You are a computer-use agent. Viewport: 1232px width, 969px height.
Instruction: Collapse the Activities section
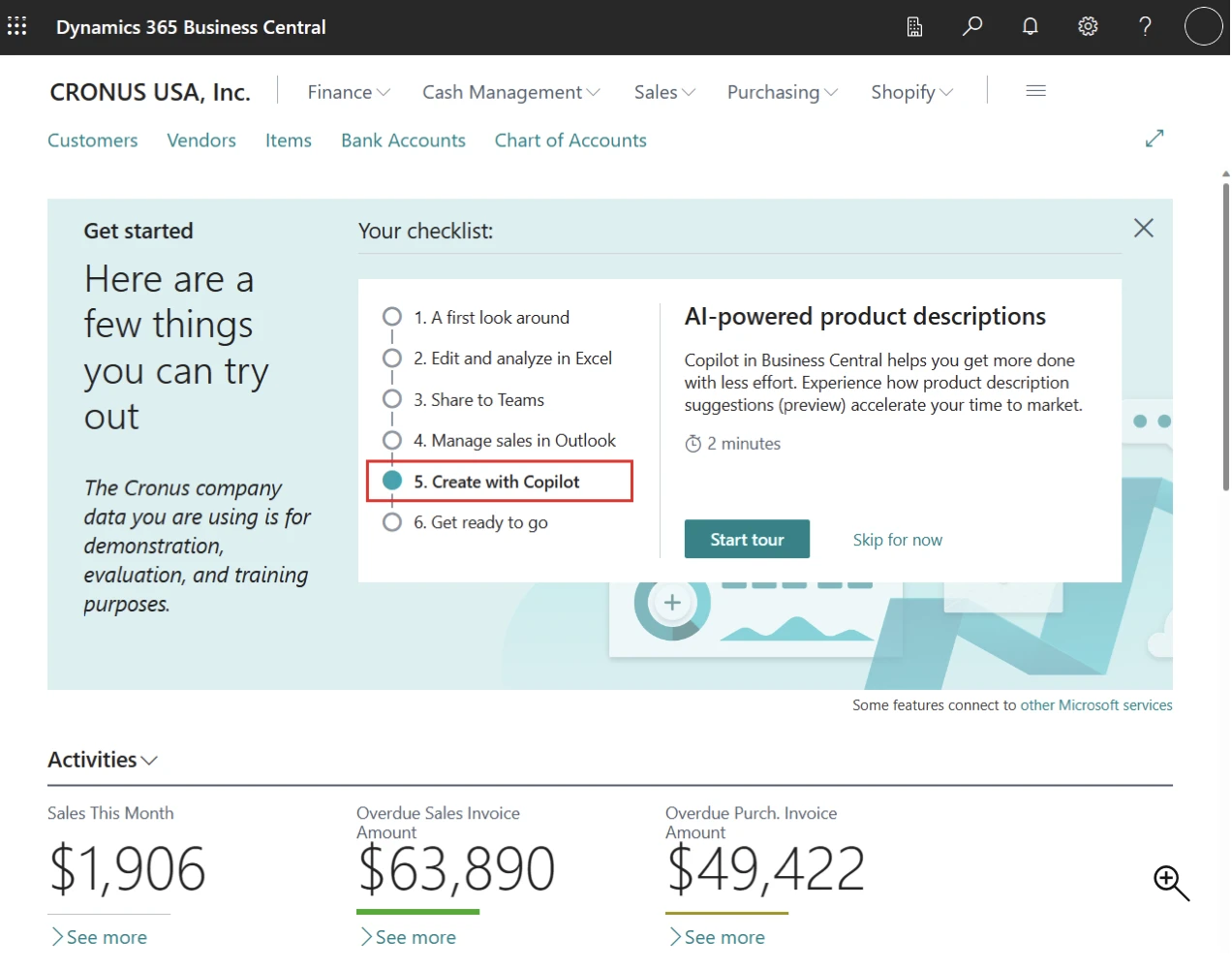point(103,760)
